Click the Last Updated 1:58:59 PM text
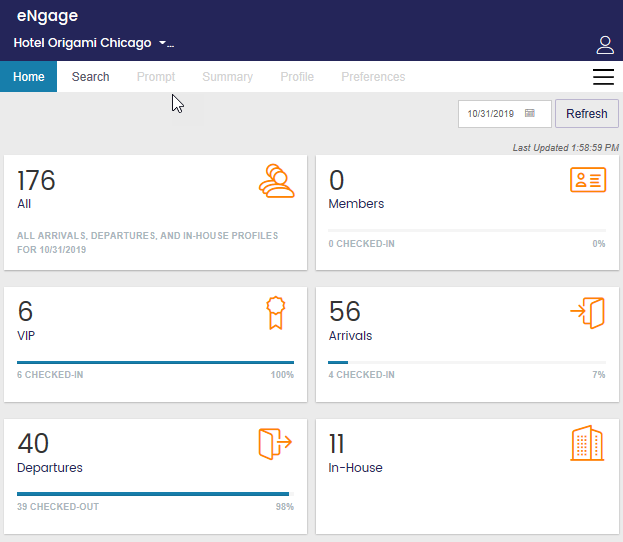This screenshot has width=623, height=542. [x=565, y=148]
